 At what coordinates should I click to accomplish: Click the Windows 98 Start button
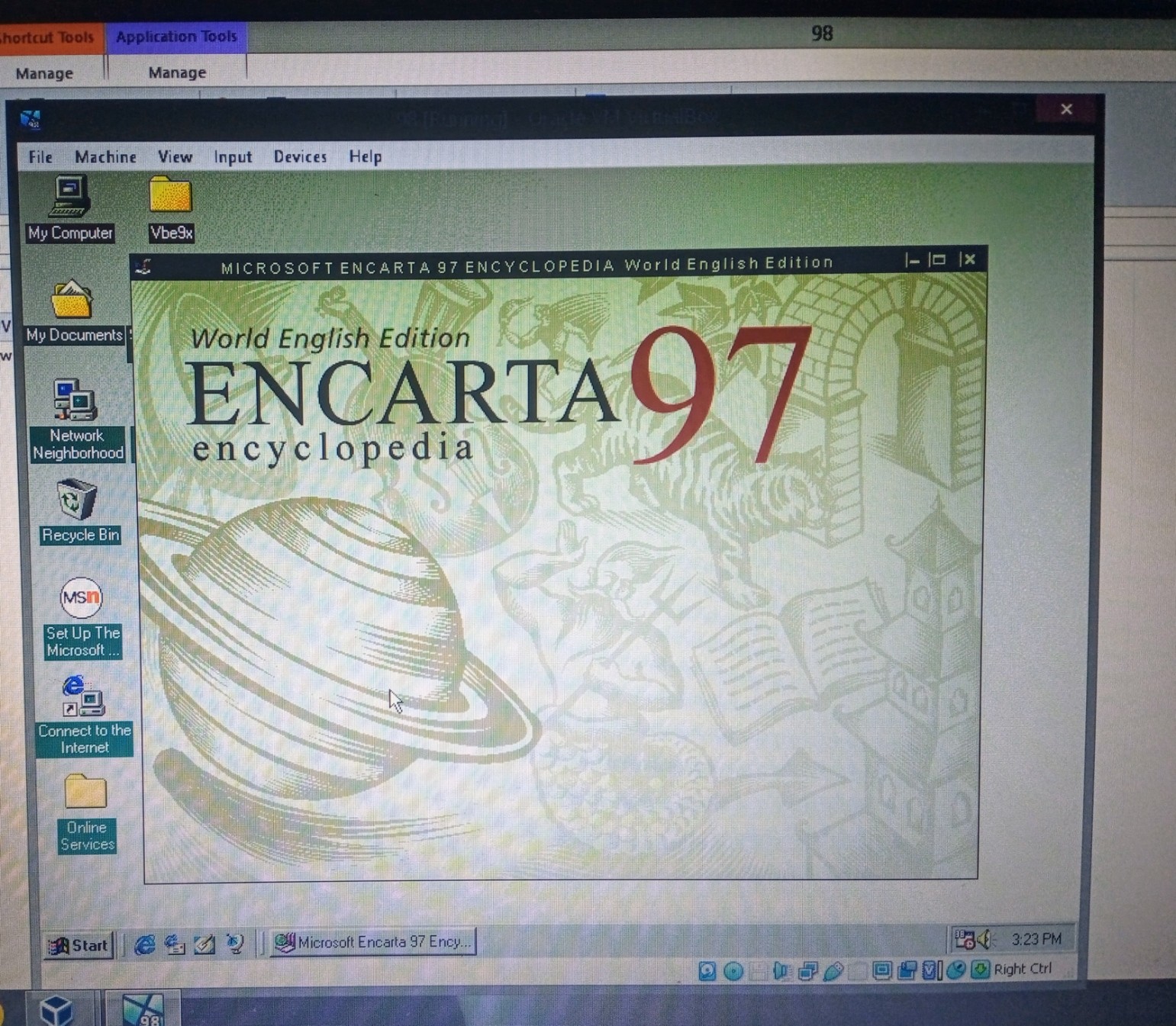click(79, 946)
